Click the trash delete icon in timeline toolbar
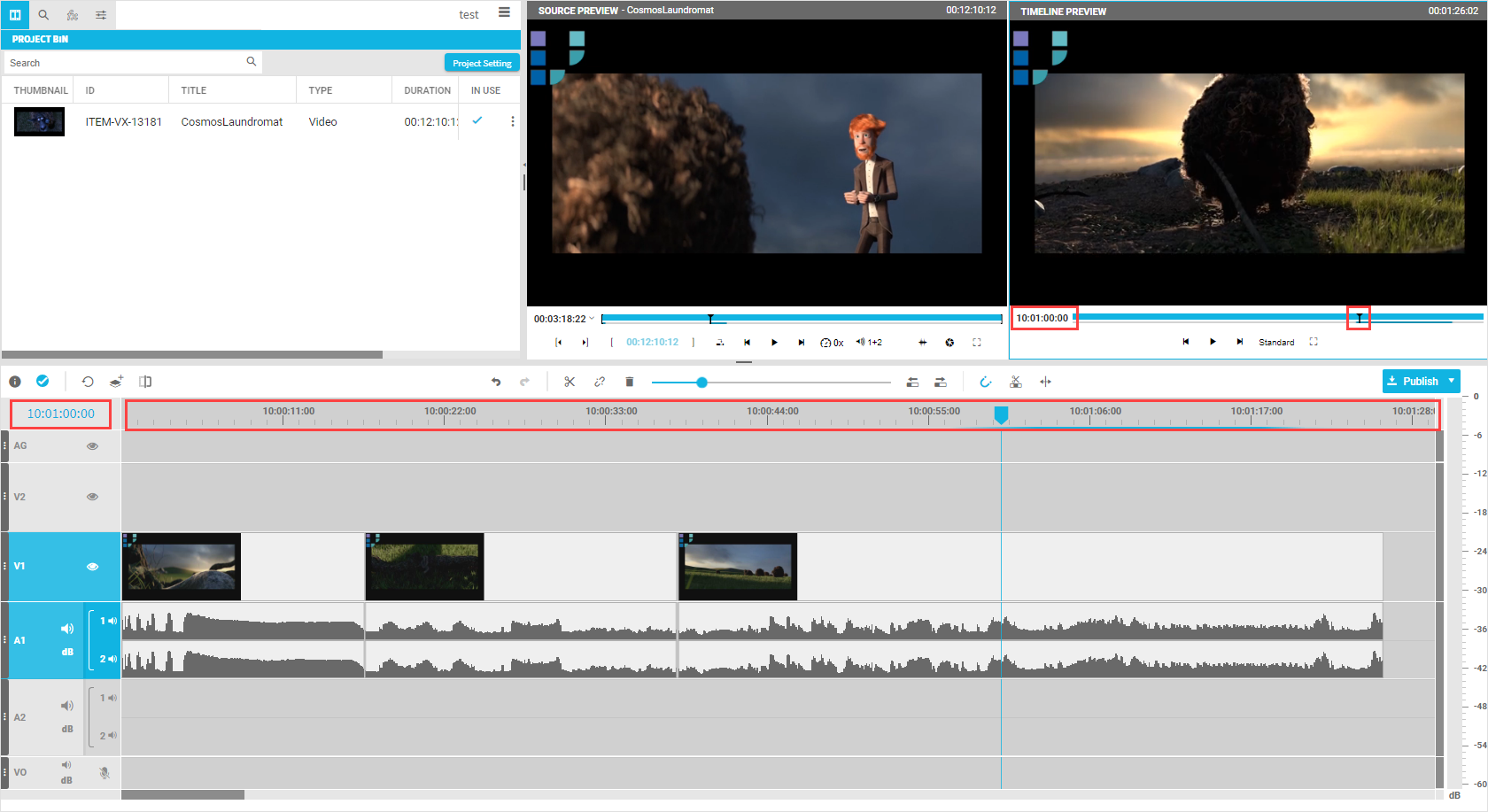The image size is (1488, 812). [630, 382]
